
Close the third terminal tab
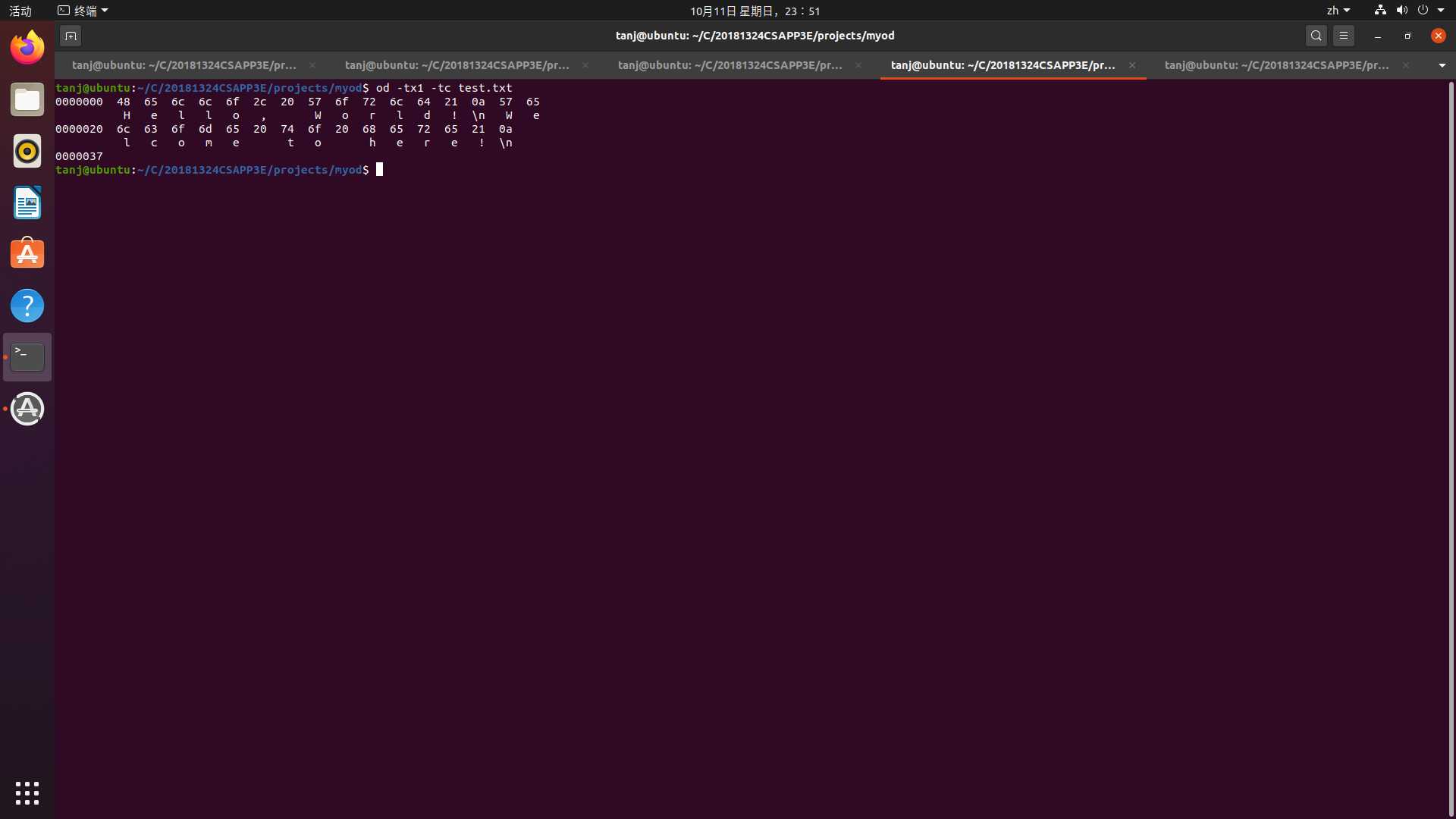(858, 65)
